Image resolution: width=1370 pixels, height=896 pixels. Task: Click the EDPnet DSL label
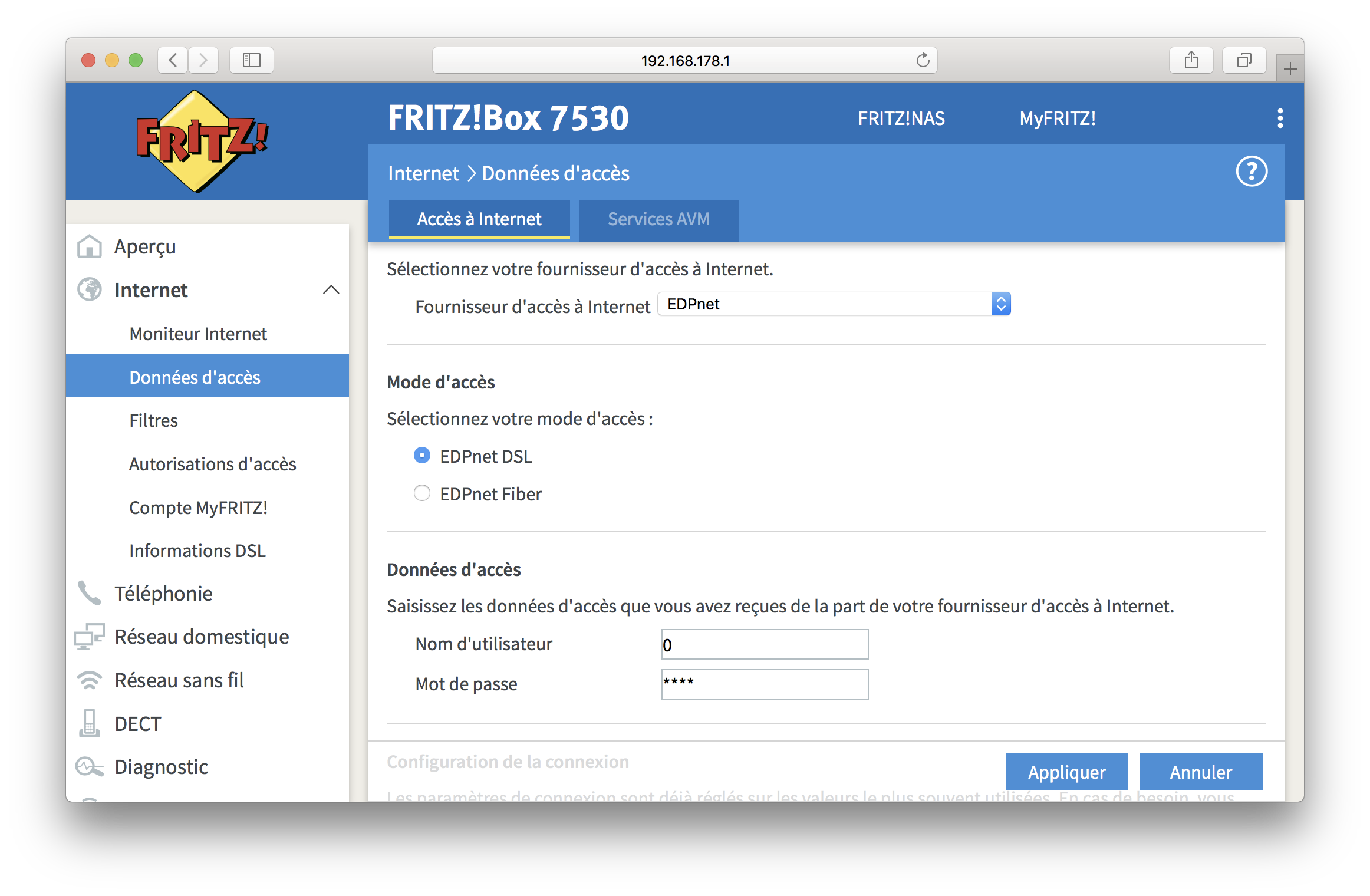click(x=486, y=456)
